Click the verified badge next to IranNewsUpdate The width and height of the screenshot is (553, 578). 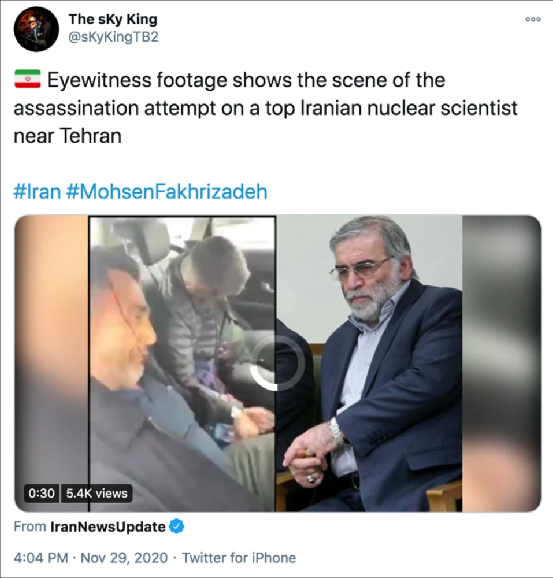click(177, 526)
